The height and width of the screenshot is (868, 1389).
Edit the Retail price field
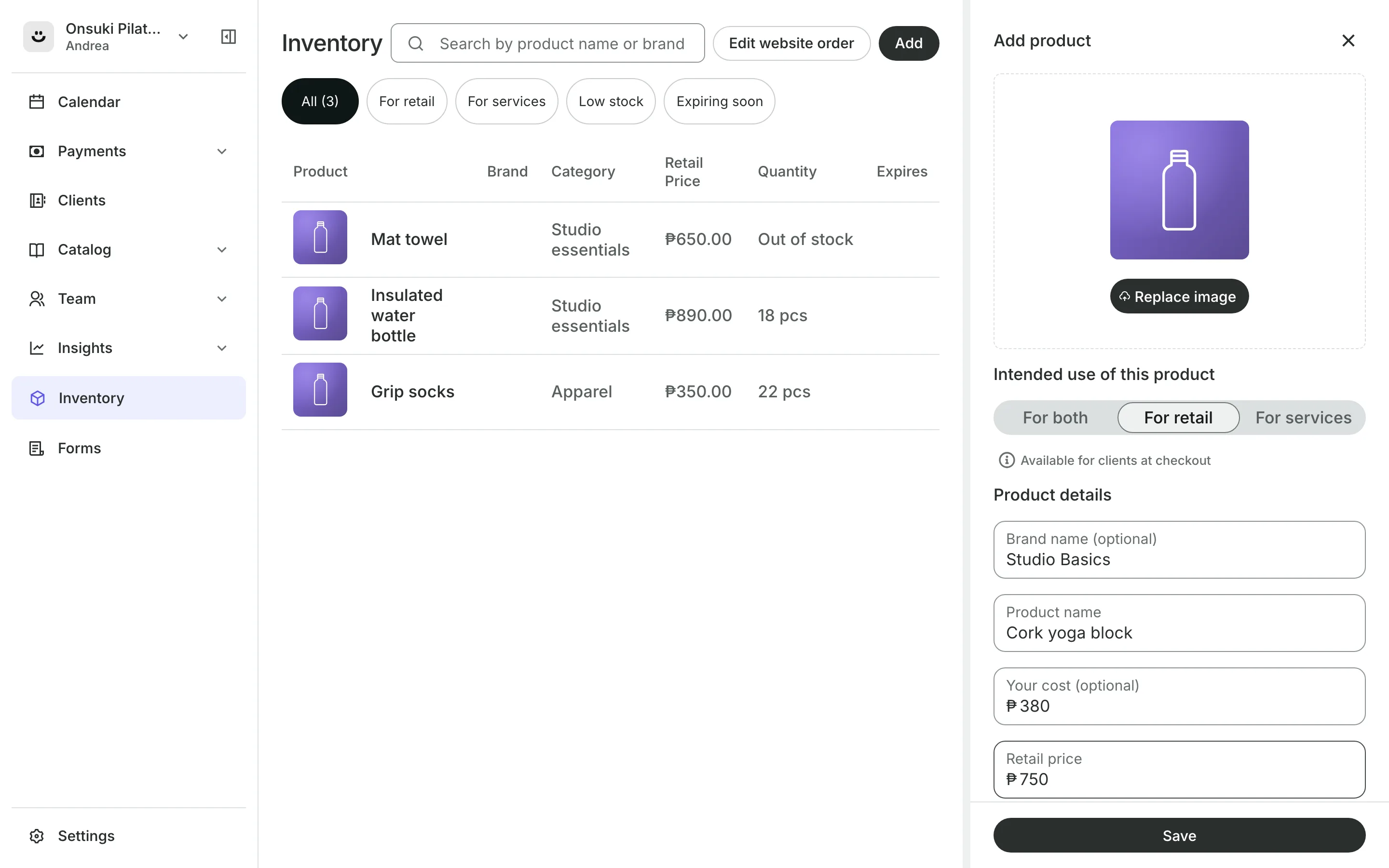pos(1179,769)
